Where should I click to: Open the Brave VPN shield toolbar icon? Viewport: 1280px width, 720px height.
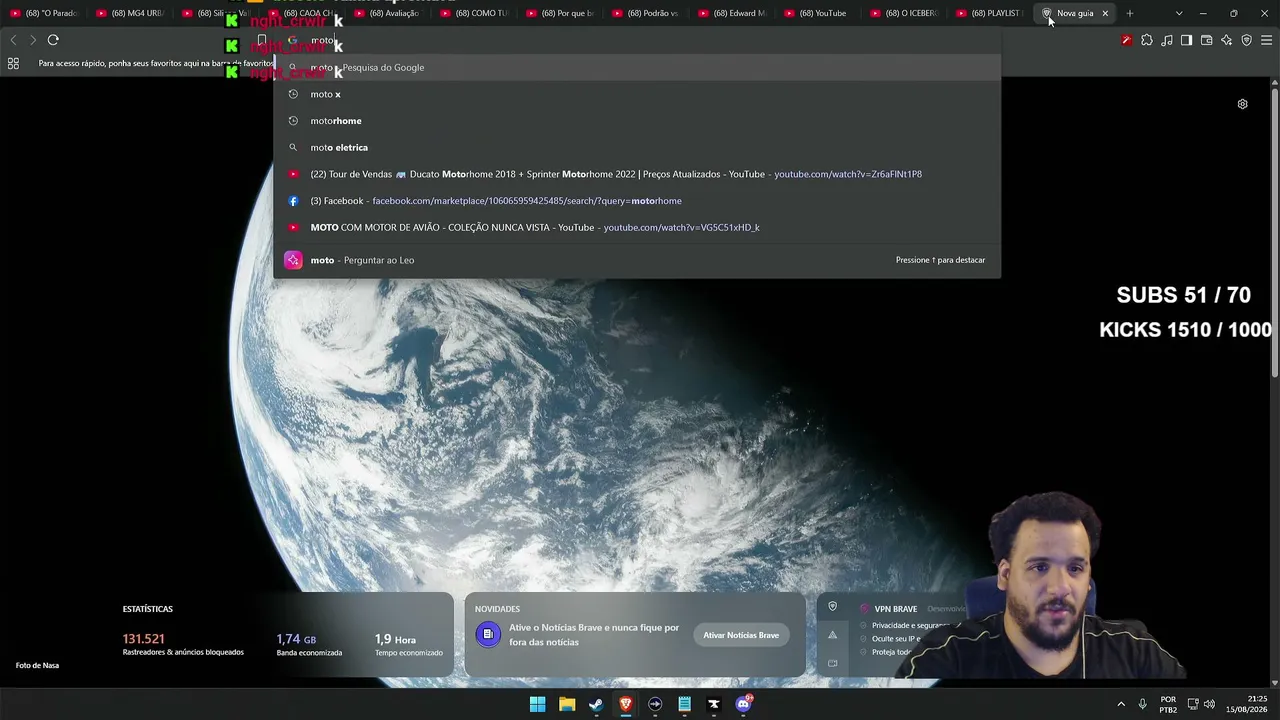(x=1246, y=40)
